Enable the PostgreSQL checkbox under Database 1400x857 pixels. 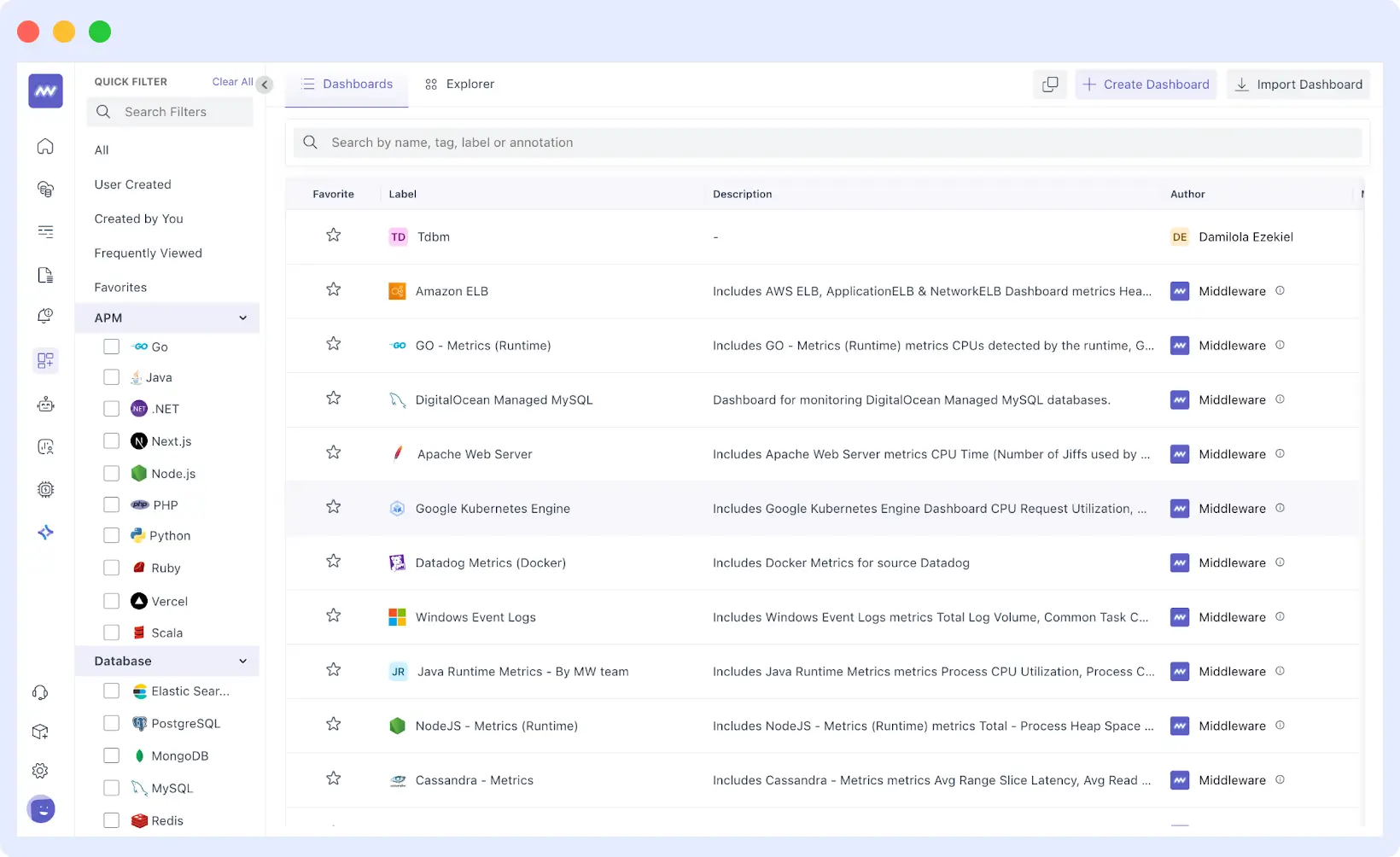point(111,723)
